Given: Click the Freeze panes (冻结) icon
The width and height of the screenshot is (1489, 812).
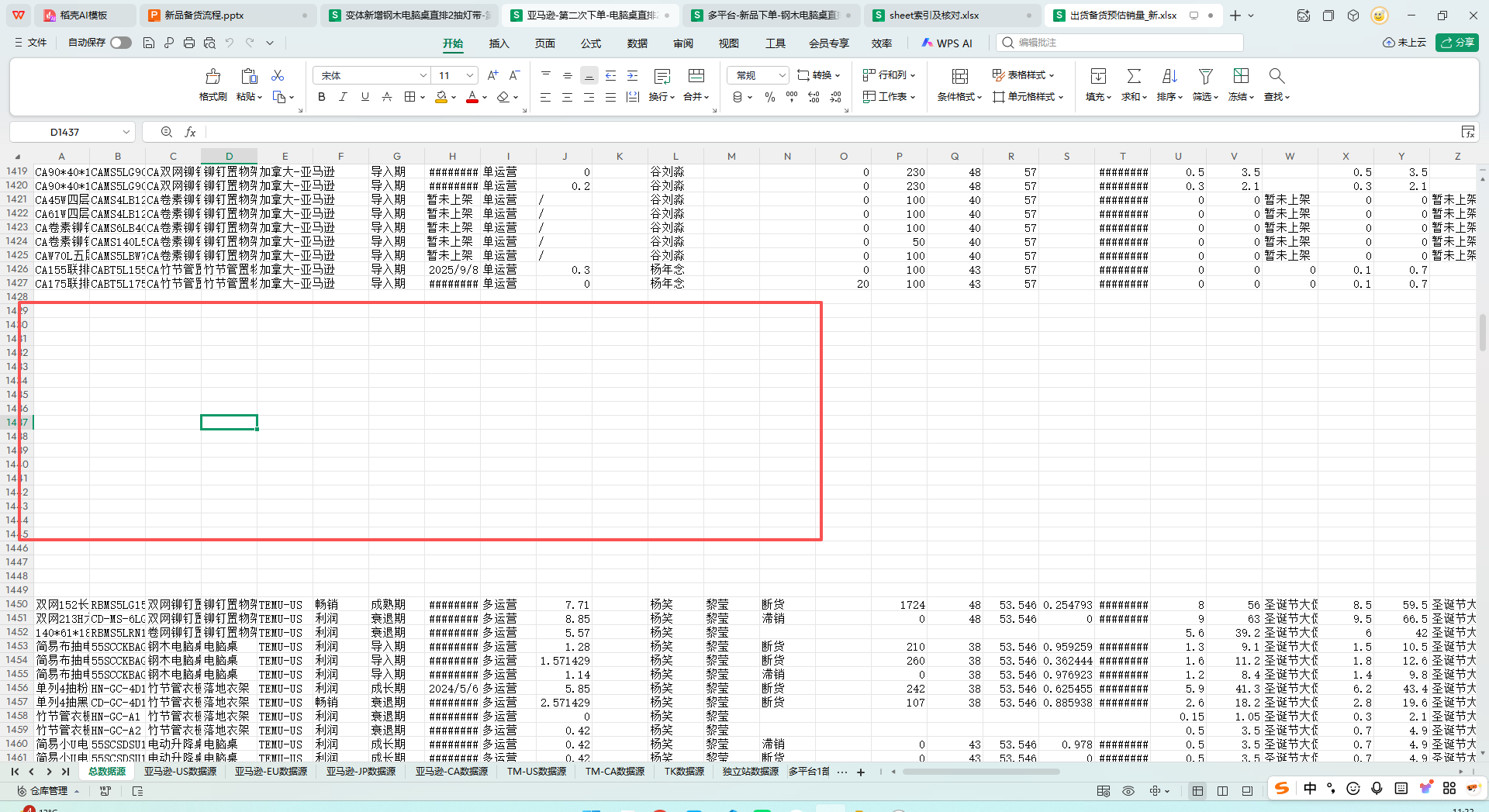Looking at the screenshot, I should (x=1241, y=76).
